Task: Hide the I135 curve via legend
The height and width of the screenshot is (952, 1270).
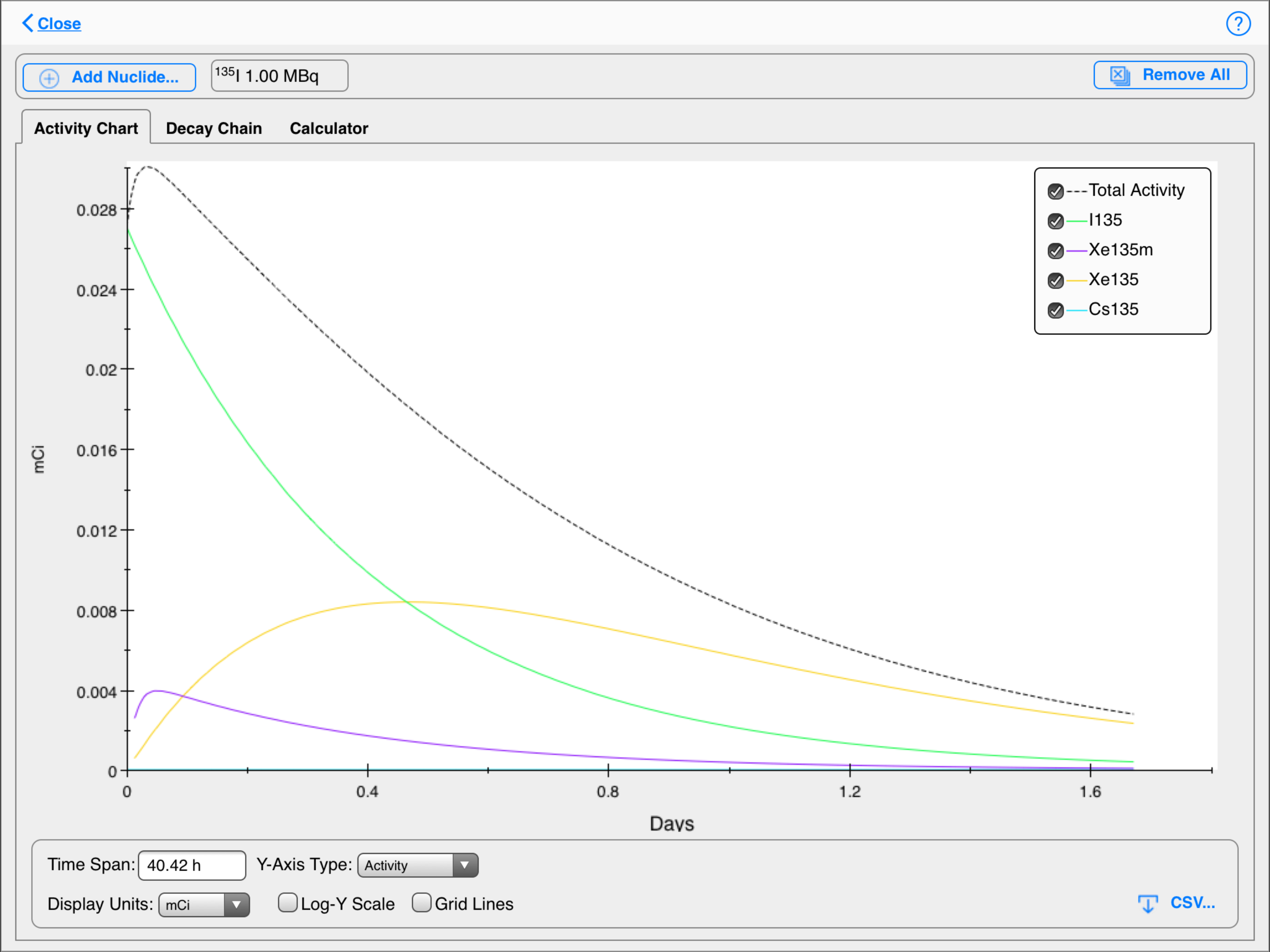Action: pos(1055,221)
